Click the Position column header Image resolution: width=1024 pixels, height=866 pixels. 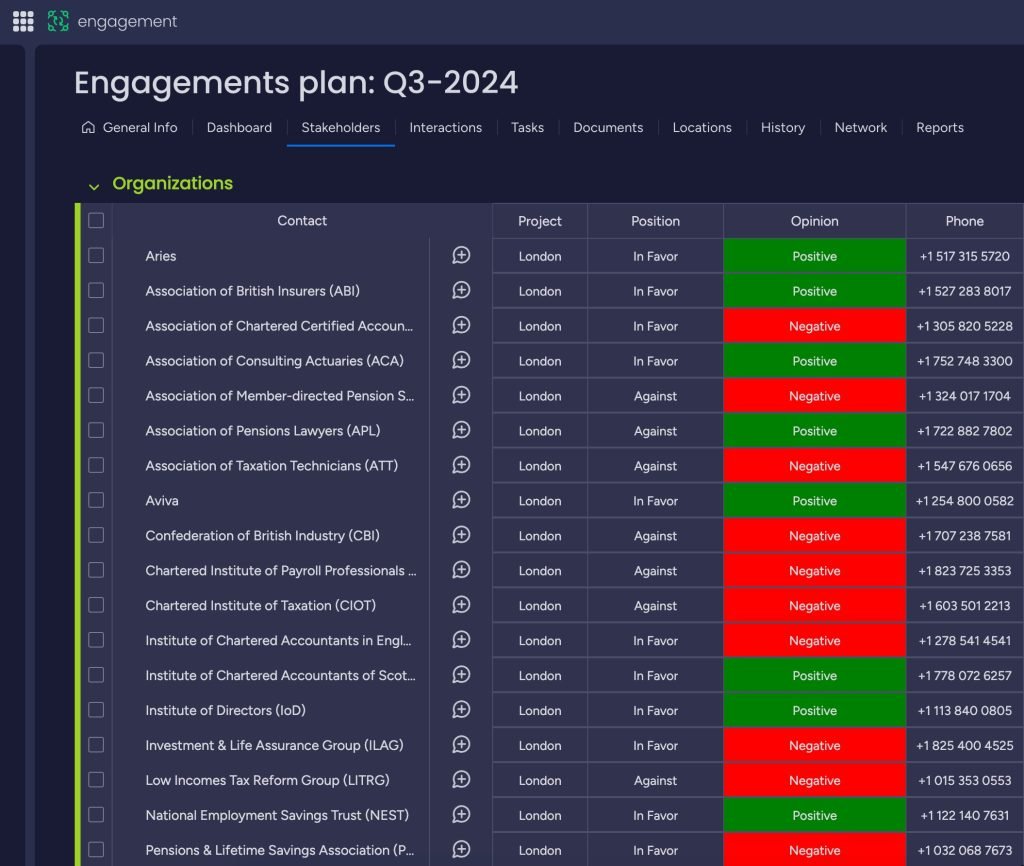(x=655, y=221)
